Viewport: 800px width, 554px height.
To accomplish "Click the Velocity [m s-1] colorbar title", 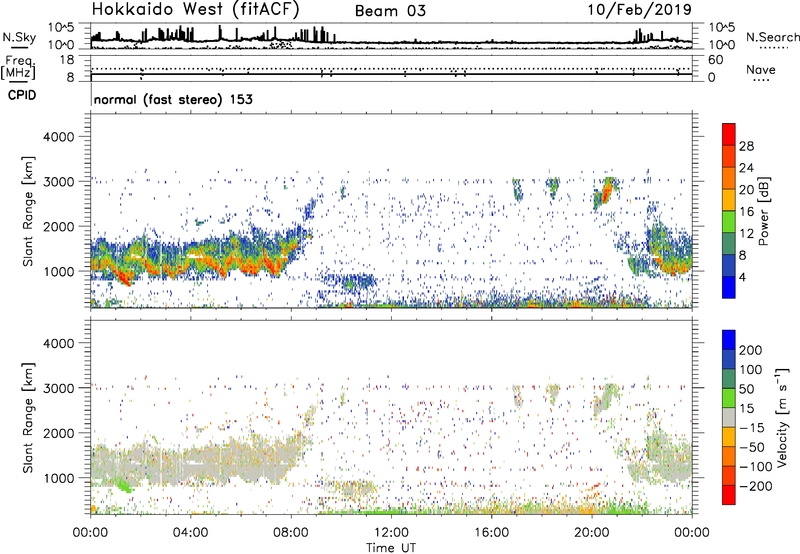I will tap(782, 417).
